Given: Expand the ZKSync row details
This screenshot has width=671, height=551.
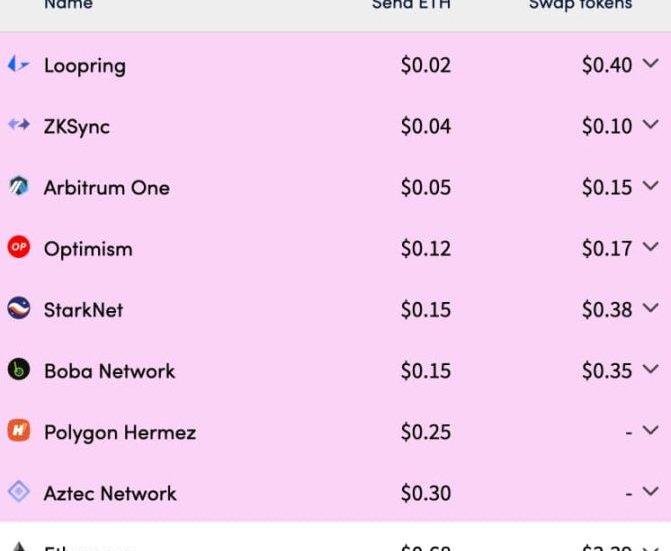Looking at the screenshot, I should pos(651,125).
